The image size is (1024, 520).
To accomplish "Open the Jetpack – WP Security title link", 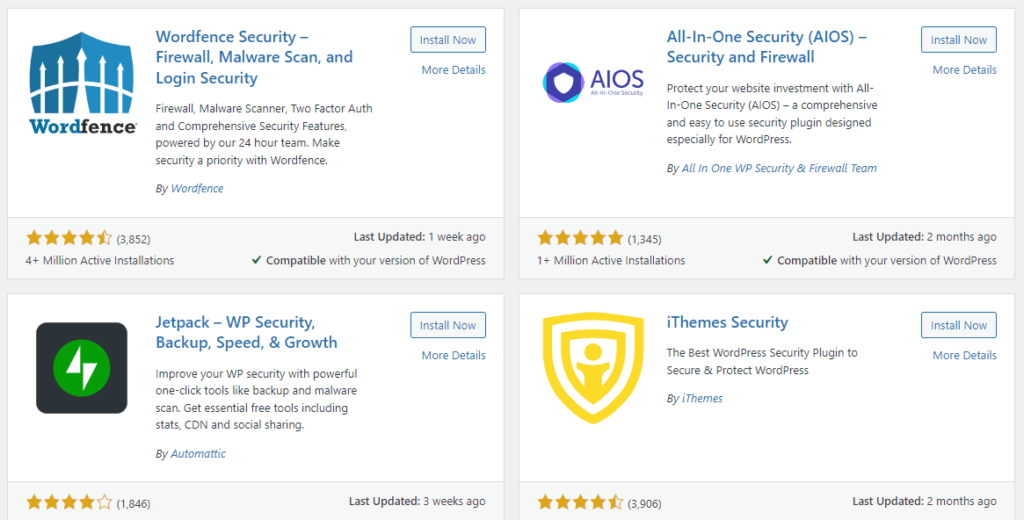I will coord(246,333).
